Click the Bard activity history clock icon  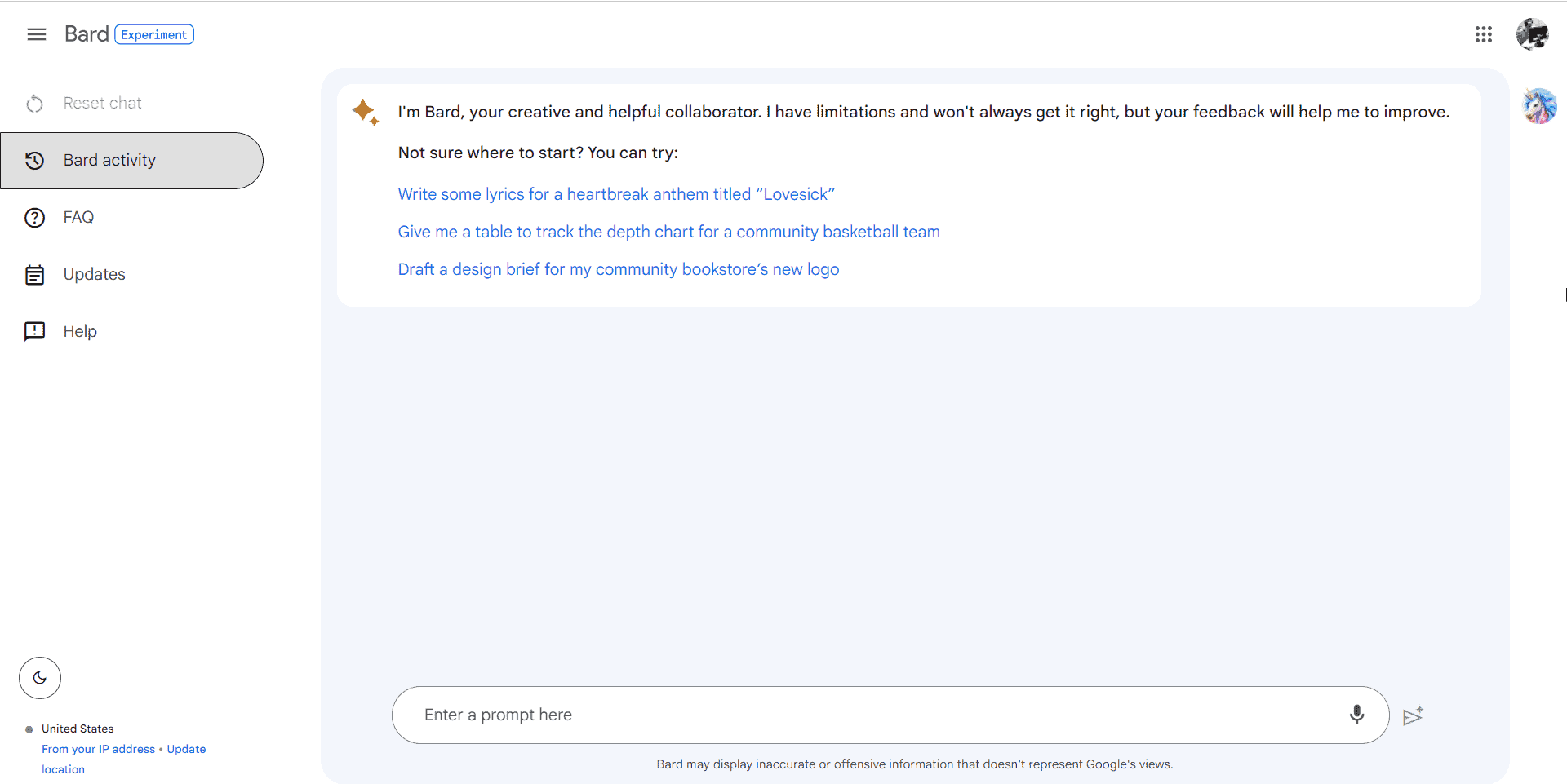[34, 161]
